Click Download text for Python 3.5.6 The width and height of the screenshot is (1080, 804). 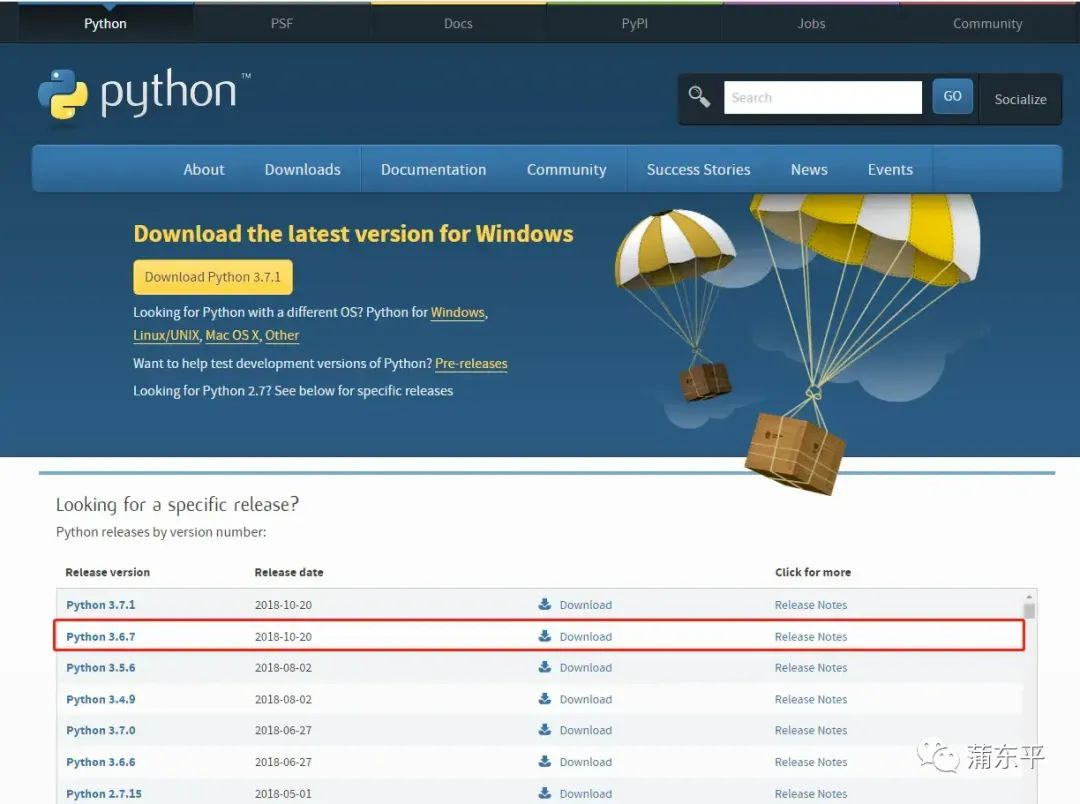tap(585, 668)
